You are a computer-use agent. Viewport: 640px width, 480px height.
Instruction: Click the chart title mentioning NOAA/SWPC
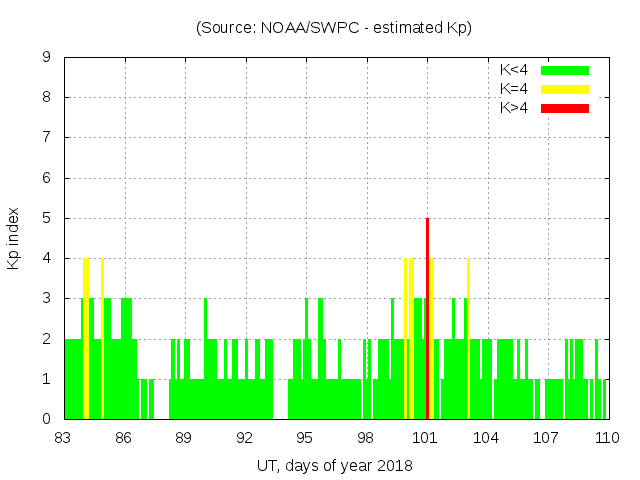[x=334, y=28]
